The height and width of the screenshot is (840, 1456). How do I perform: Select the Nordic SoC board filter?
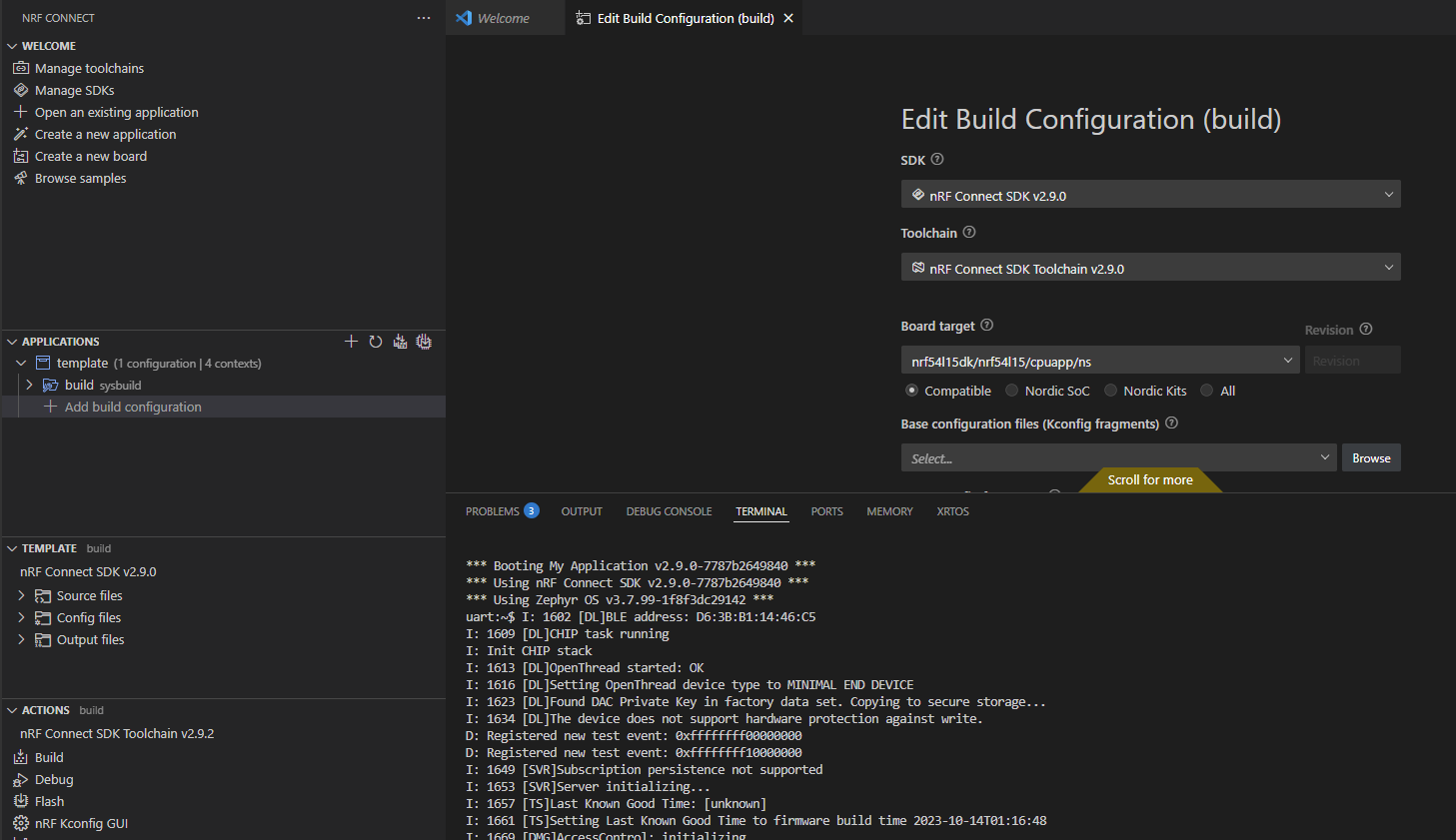[x=1011, y=391]
